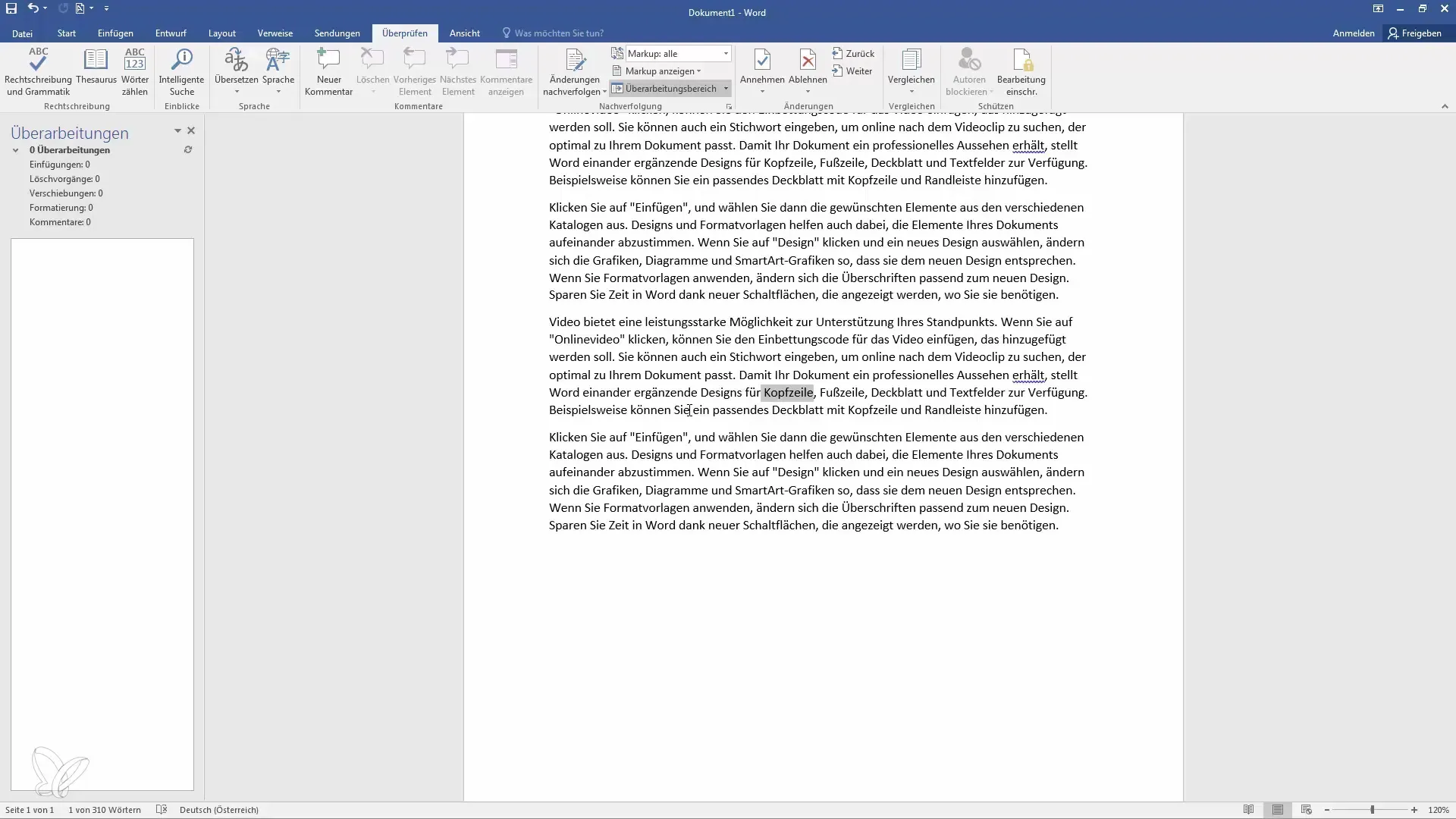Open the Markup: alle dropdown
The image size is (1456, 819).
[726, 54]
